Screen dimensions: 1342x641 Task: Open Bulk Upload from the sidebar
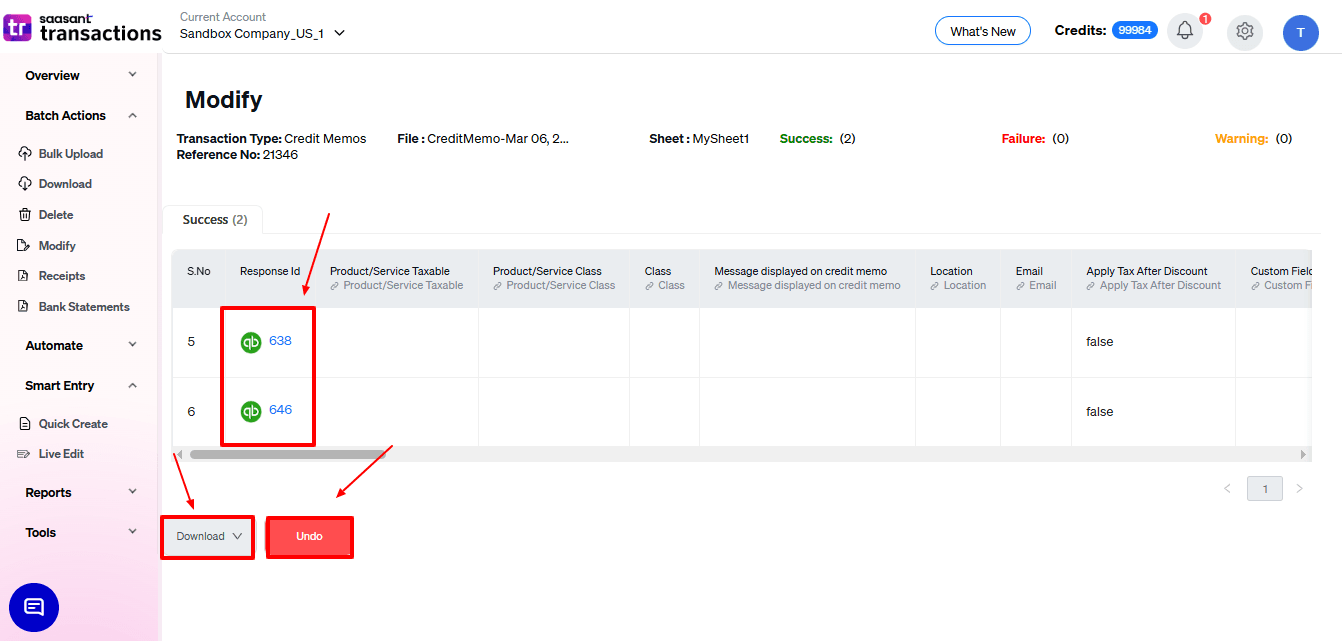(x=70, y=154)
